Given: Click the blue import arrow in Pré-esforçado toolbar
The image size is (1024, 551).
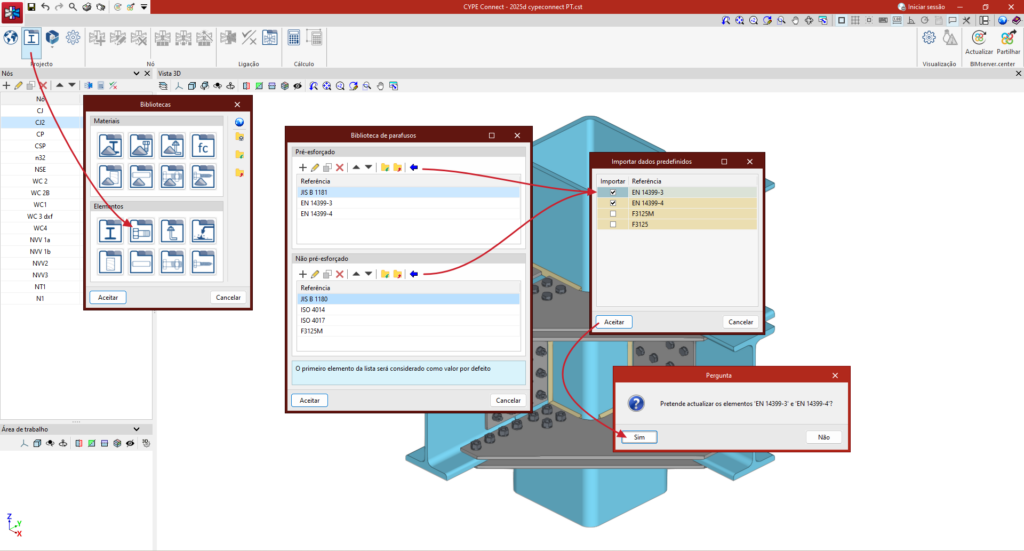Looking at the screenshot, I should (x=413, y=168).
